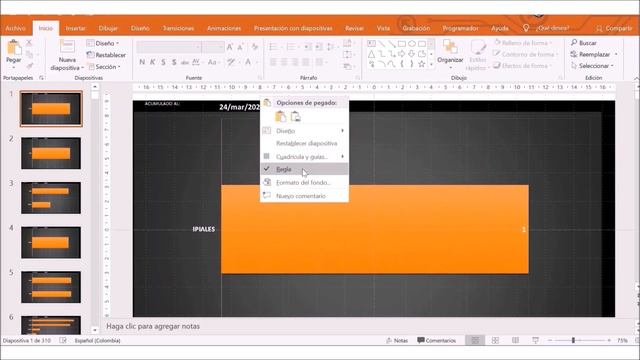Toggle italic K button
The image size is (640, 360).
(152, 62)
